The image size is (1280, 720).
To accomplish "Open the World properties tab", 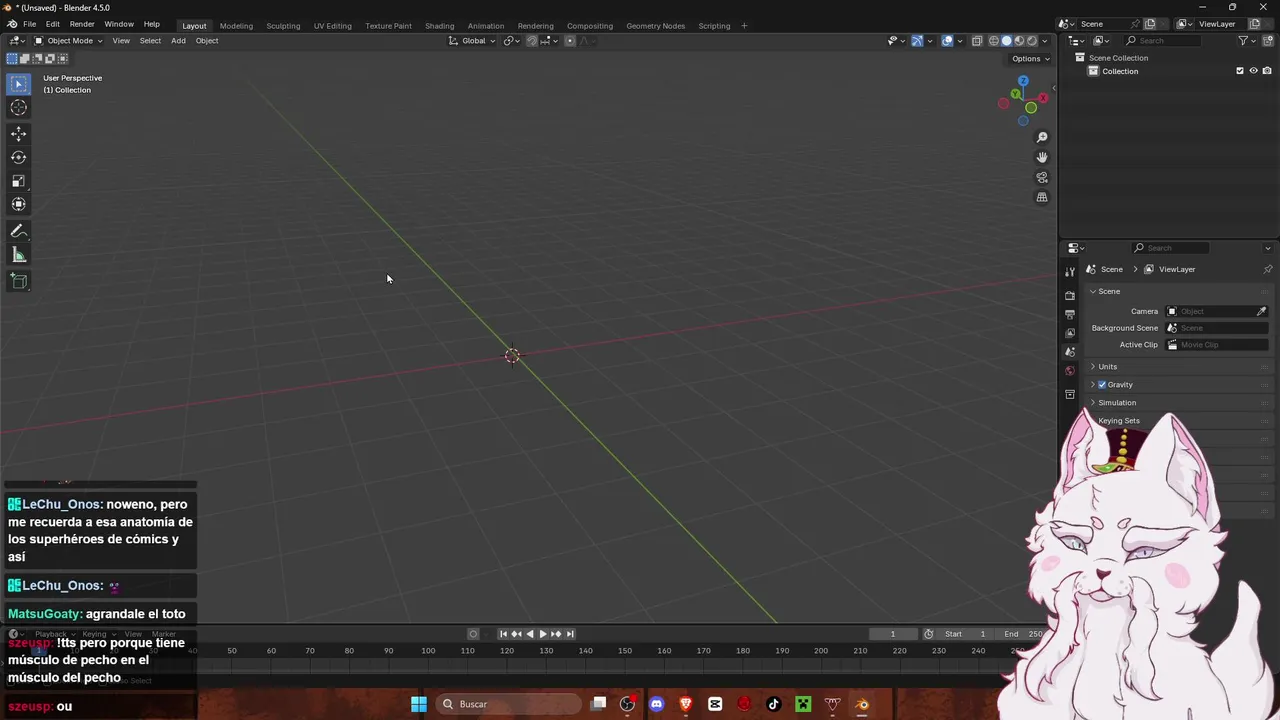I will [x=1070, y=371].
